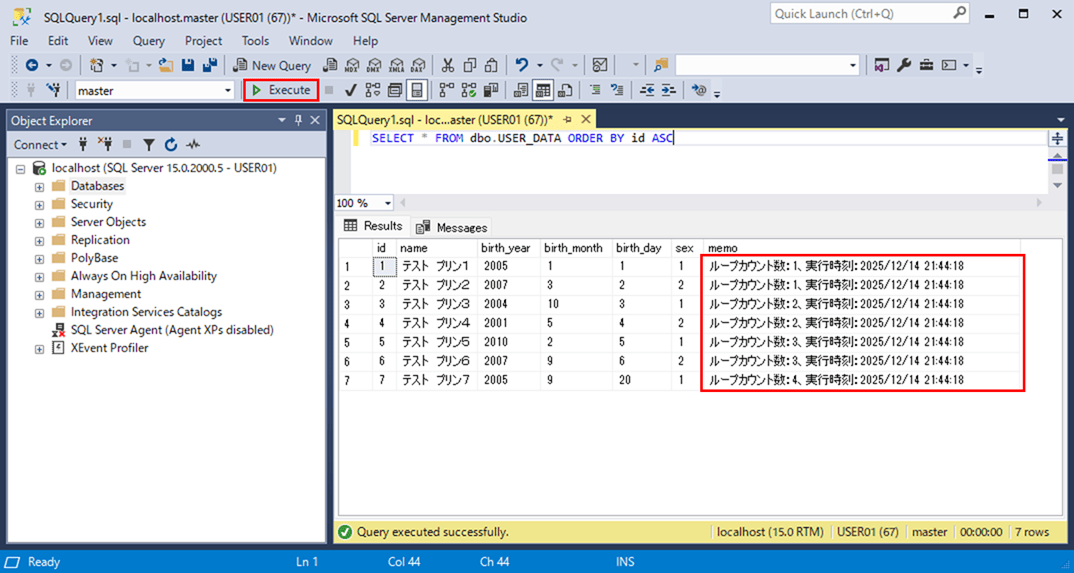Screen dimensions: 1074x573
Task: Click the Parse query checkmark icon
Action: 350,90
